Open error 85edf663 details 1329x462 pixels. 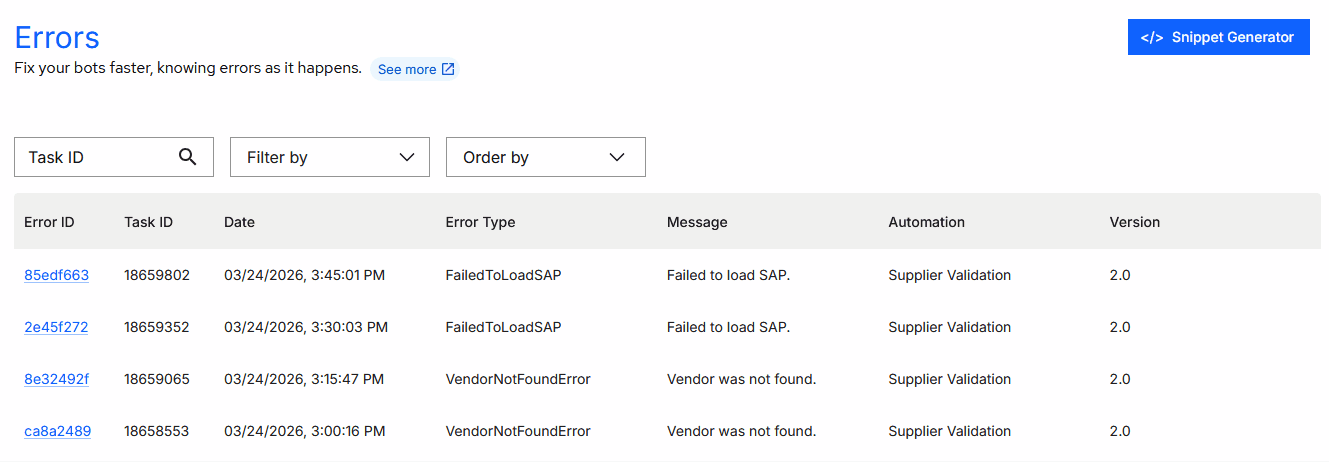pyautogui.click(x=56, y=275)
